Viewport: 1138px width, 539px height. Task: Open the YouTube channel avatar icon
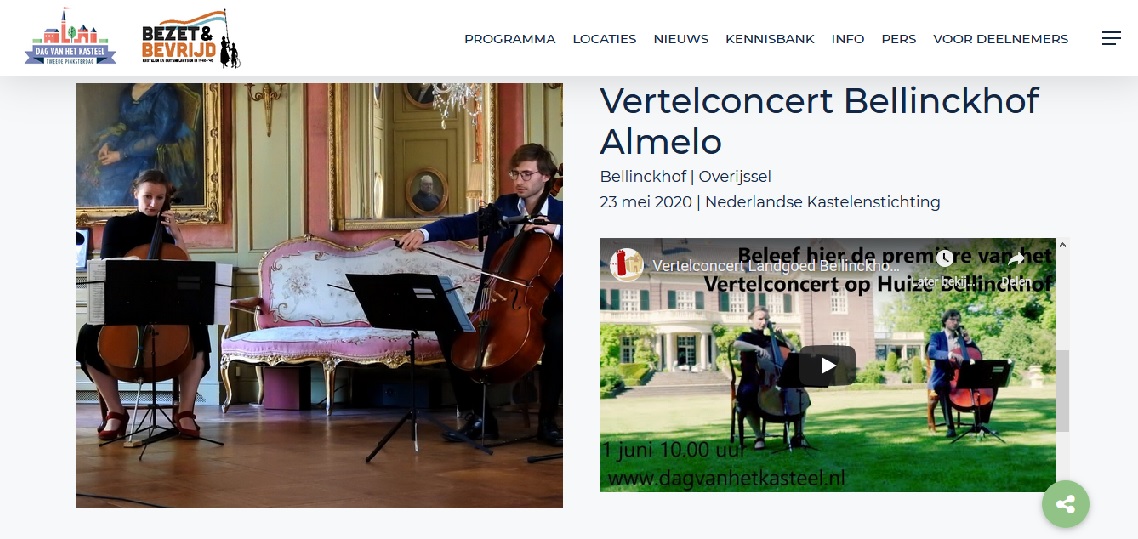click(x=626, y=265)
